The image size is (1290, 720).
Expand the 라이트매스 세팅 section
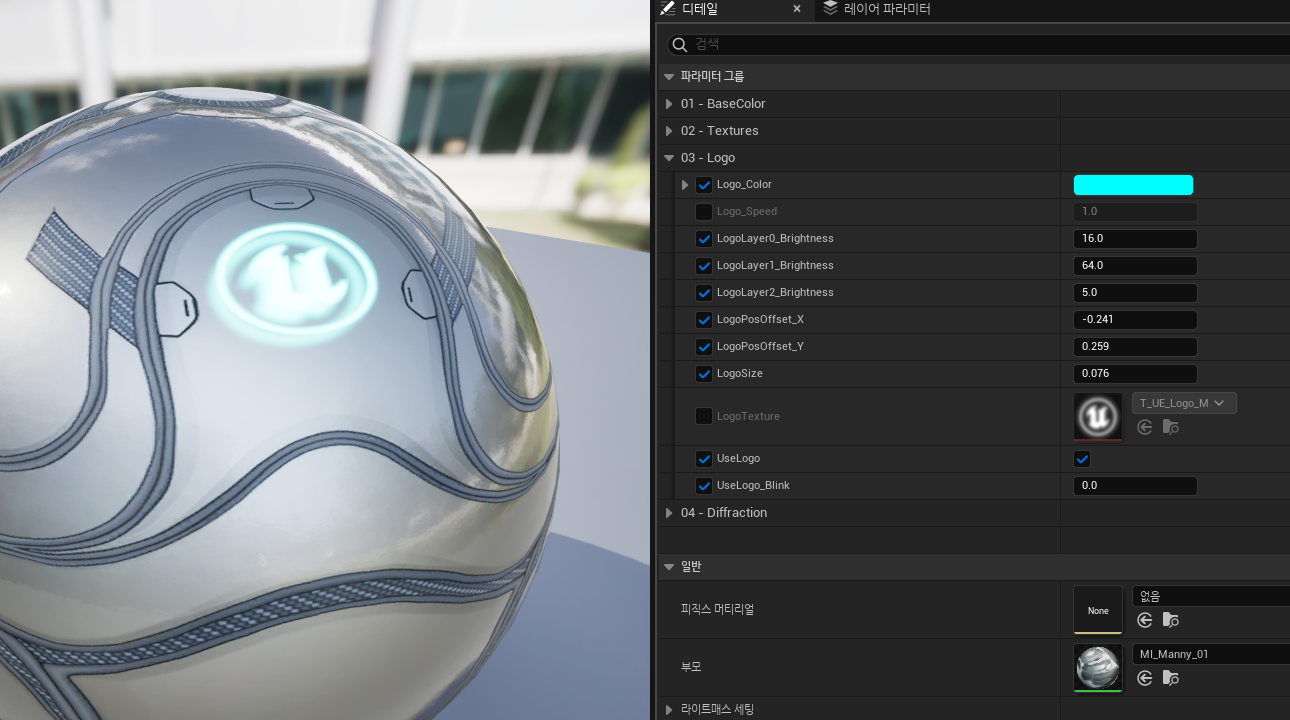670,710
